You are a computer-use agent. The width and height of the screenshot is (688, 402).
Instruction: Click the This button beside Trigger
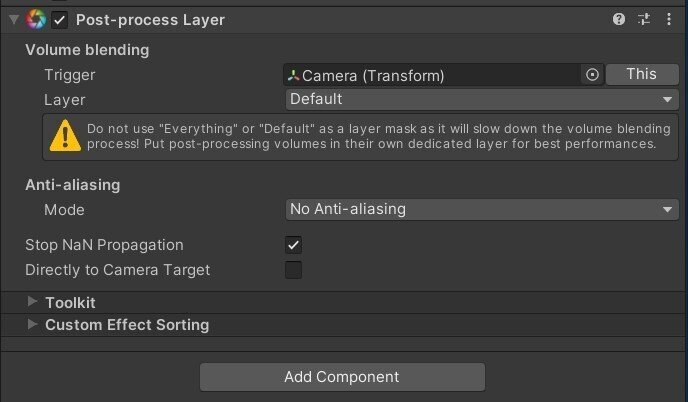(641, 74)
